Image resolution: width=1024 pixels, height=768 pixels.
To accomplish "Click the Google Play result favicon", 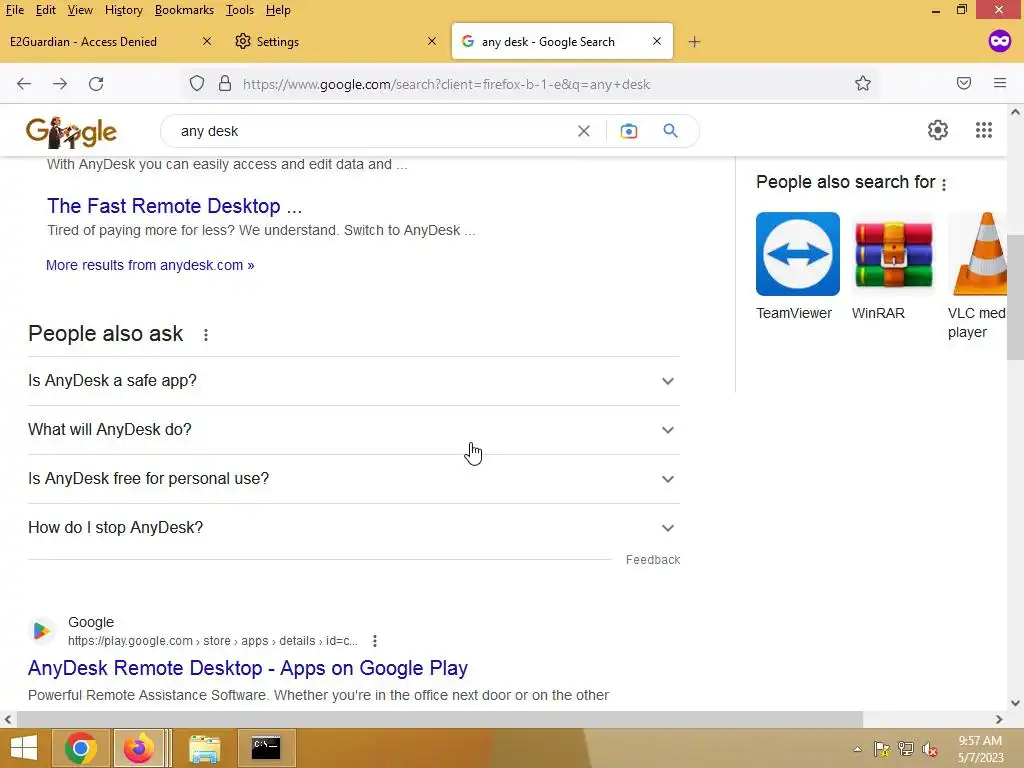I will point(41,631).
